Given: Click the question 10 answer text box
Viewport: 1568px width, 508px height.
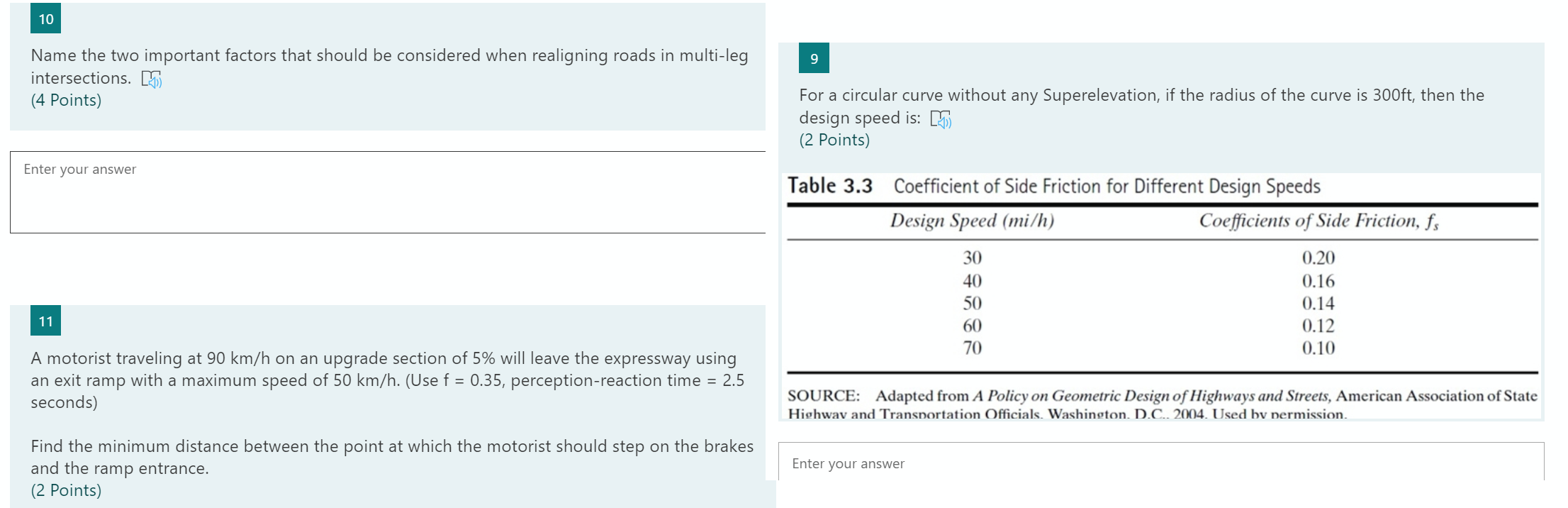Looking at the screenshot, I should 388,192.
